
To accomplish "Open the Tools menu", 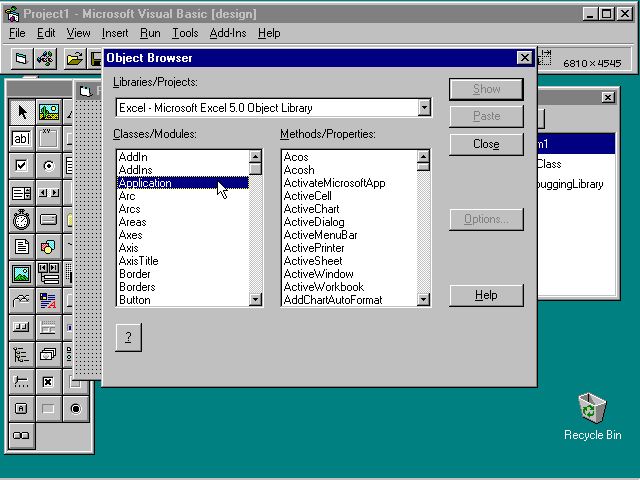I will point(185,33).
